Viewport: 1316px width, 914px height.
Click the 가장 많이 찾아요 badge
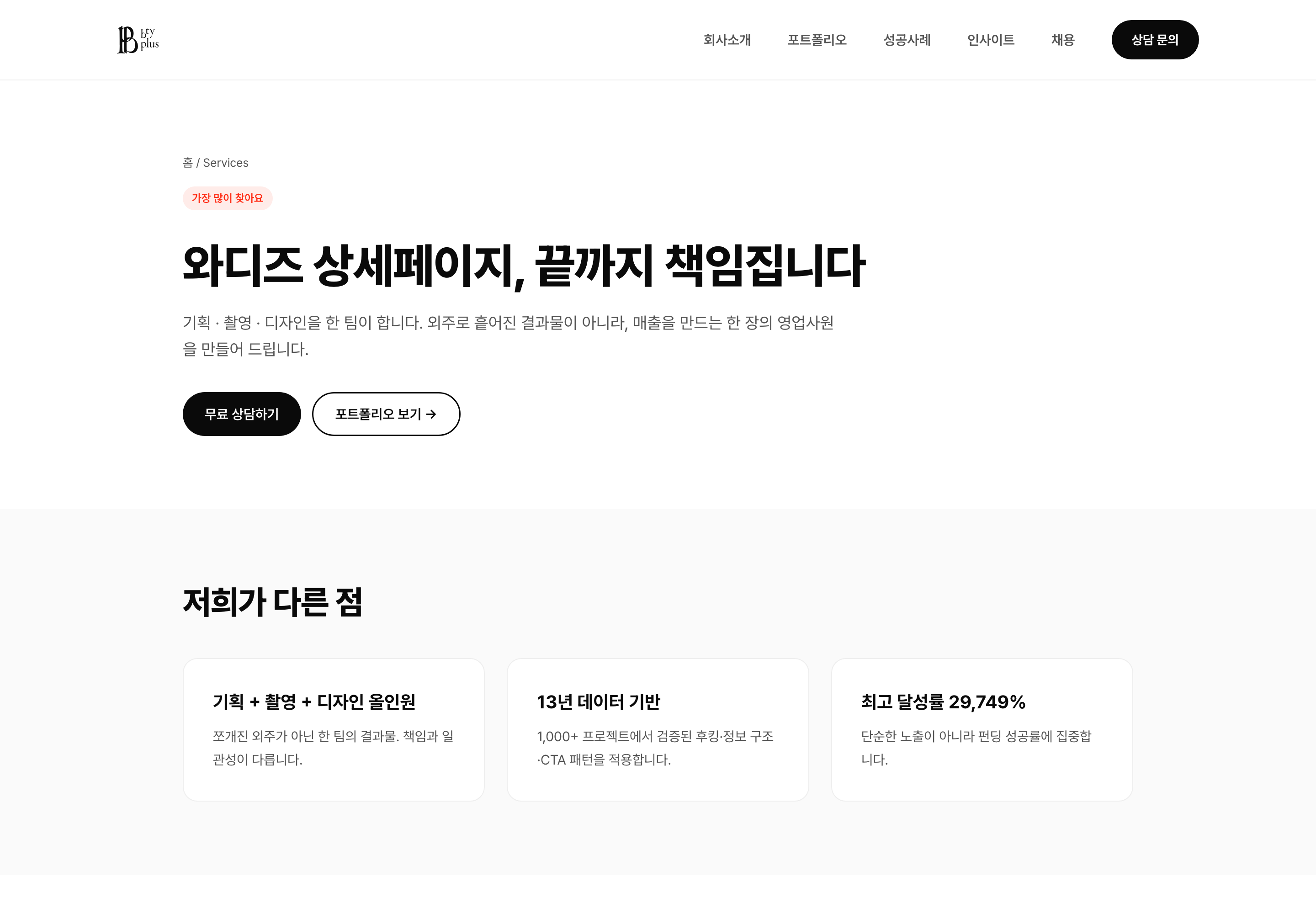pyautogui.click(x=228, y=198)
